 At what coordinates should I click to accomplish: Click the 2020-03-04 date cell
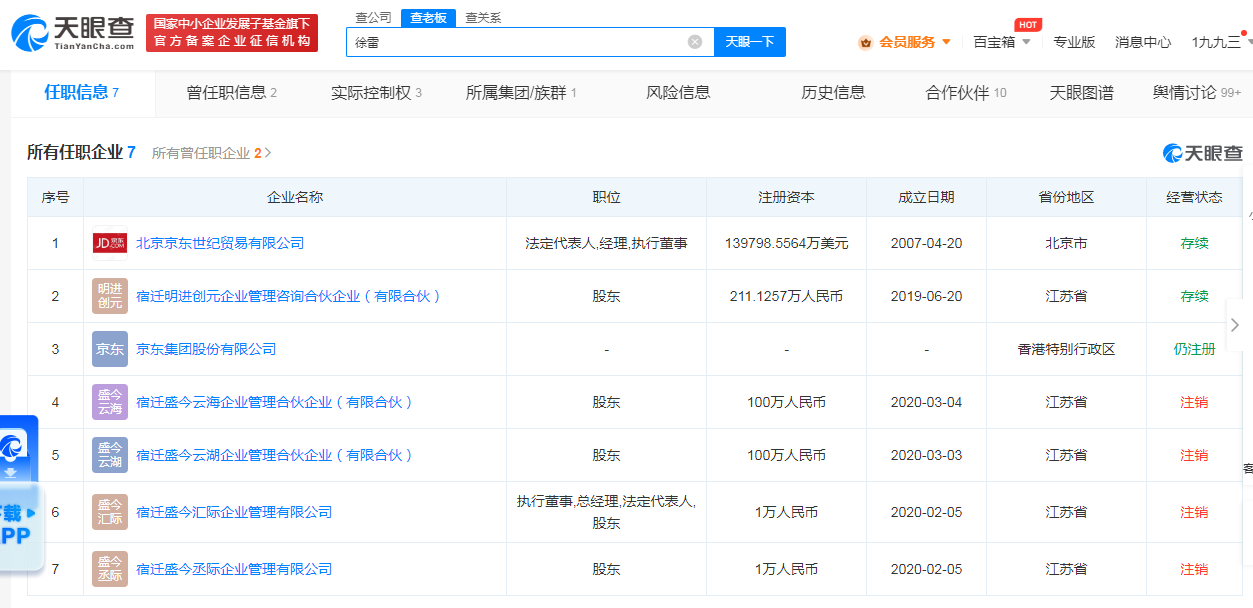coord(926,402)
